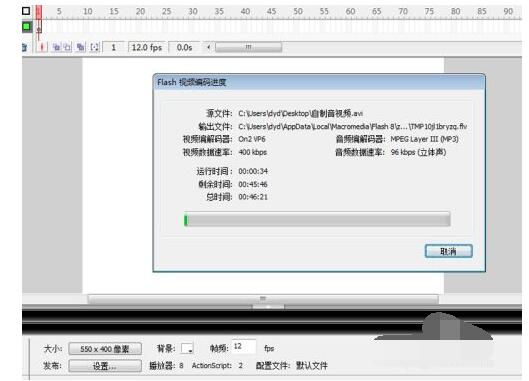Click the video encoding progress bar

[x=317, y=220]
